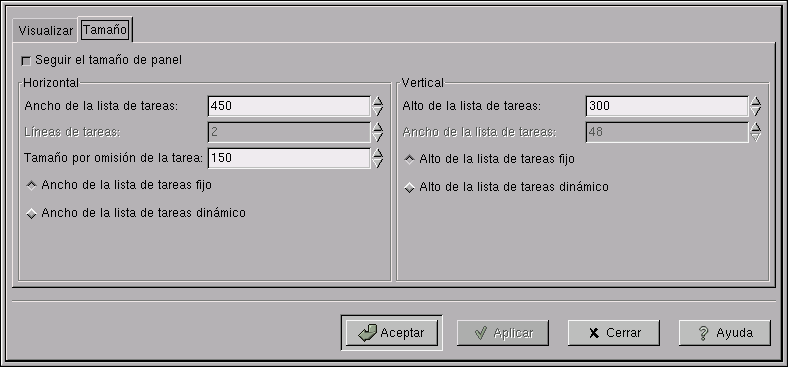788x367 pixels.
Task: Click the horizontal task list width field (450)
Action: tap(289, 106)
